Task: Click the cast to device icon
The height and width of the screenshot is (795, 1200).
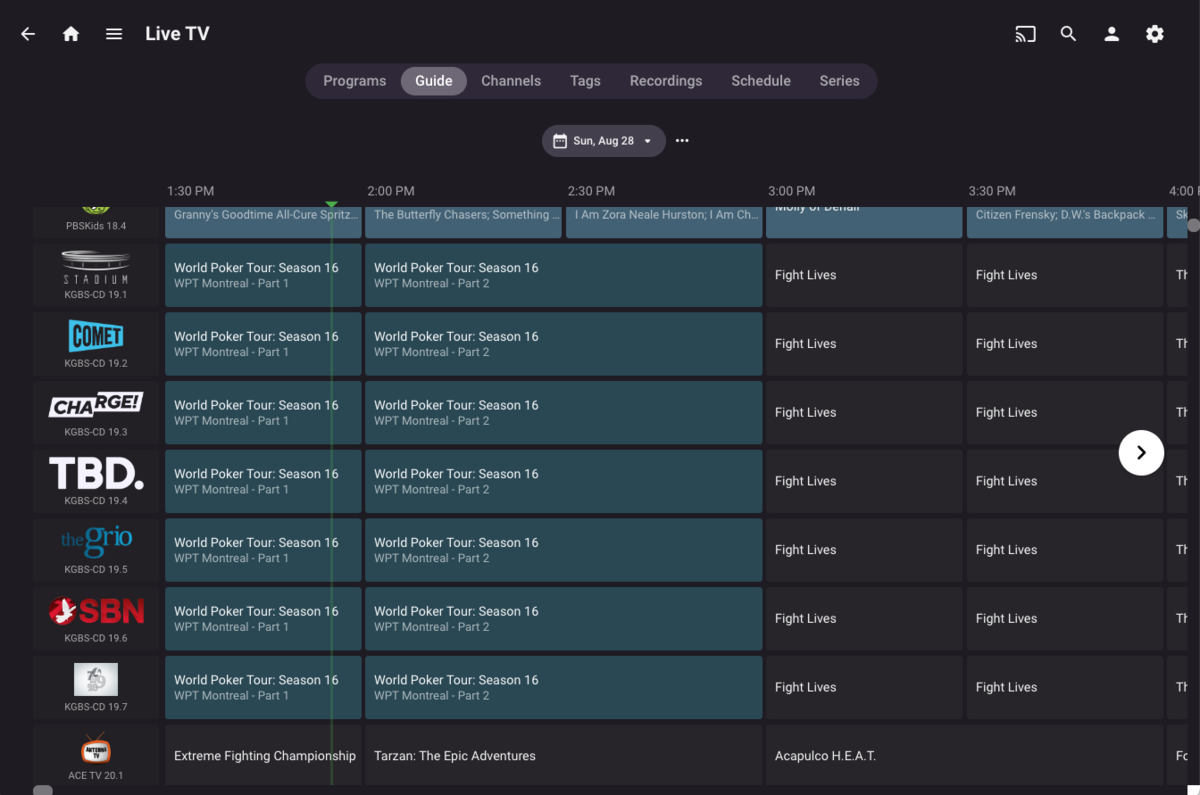Action: (1025, 34)
